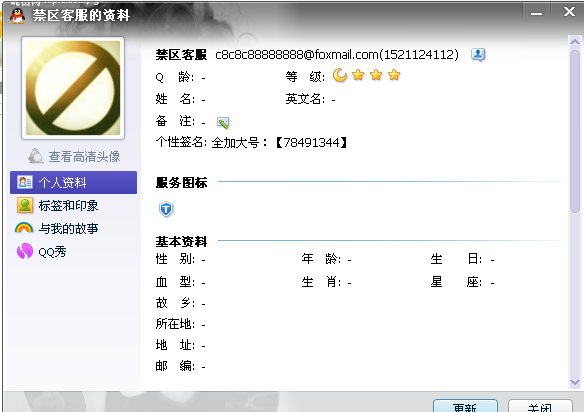Image resolution: width=584 pixels, height=412 pixels.
Task: Click the second star level icon
Action: tap(376, 75)
